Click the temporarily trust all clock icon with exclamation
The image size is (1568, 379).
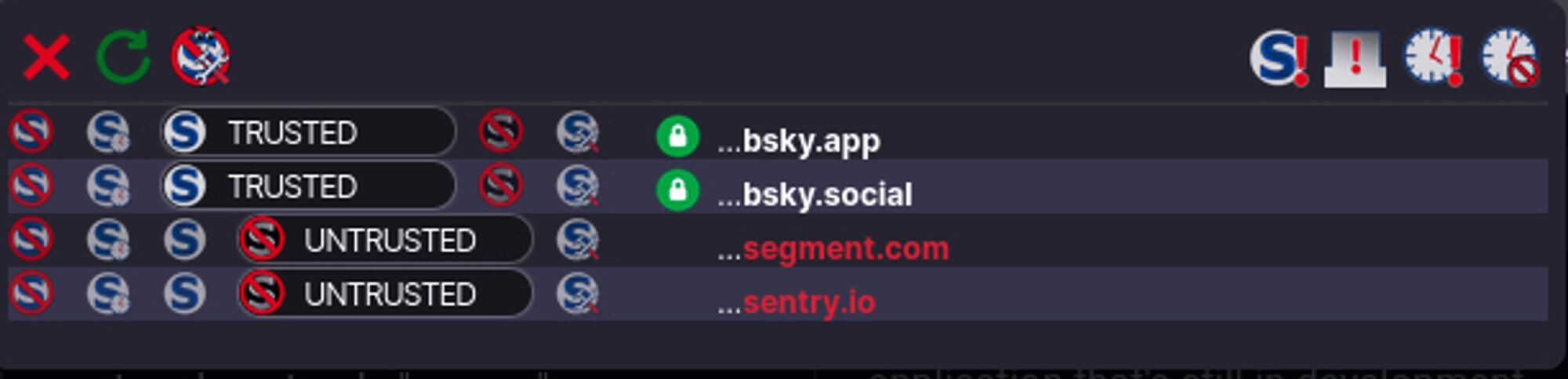(x=1433, y=58)
